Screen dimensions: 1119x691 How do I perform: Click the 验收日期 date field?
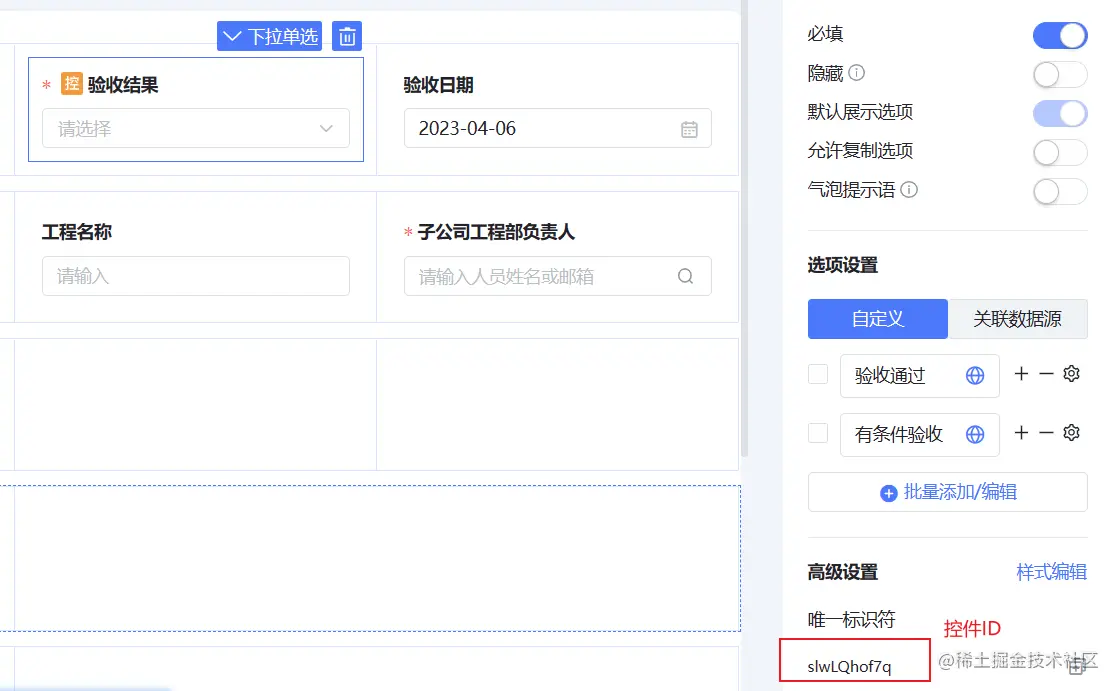click(x=557, y=128)
